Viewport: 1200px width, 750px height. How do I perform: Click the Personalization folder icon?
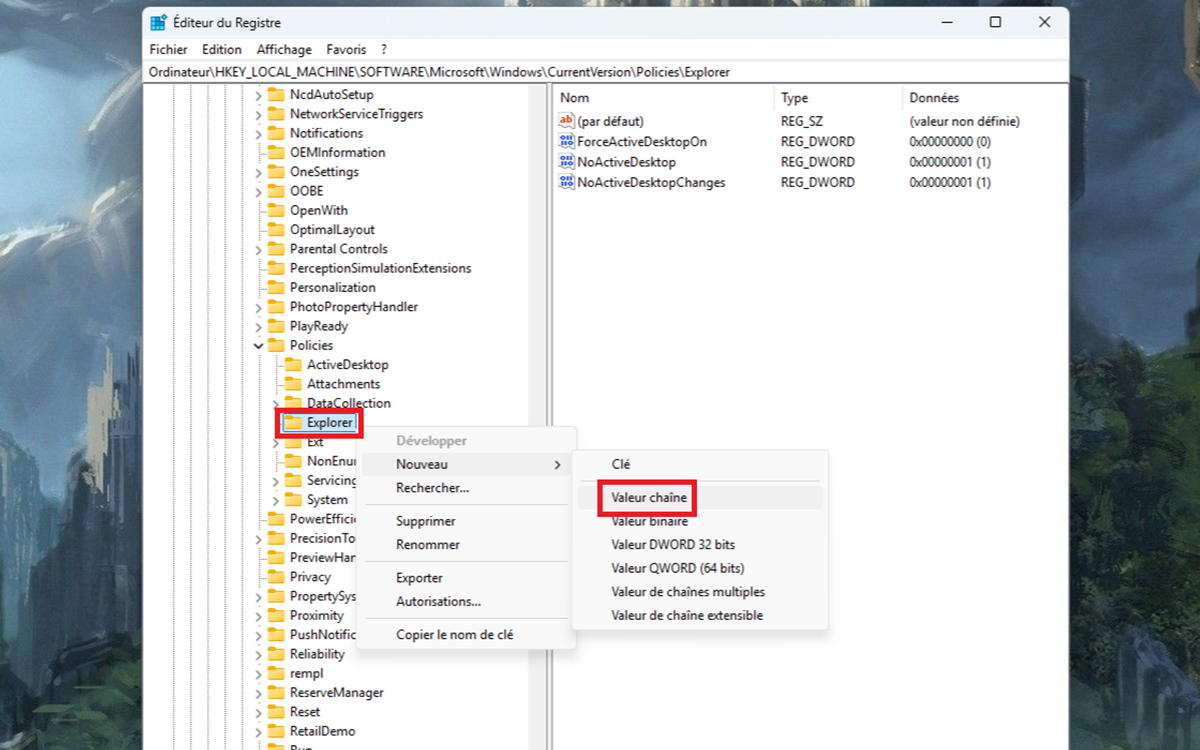(276, 287)
